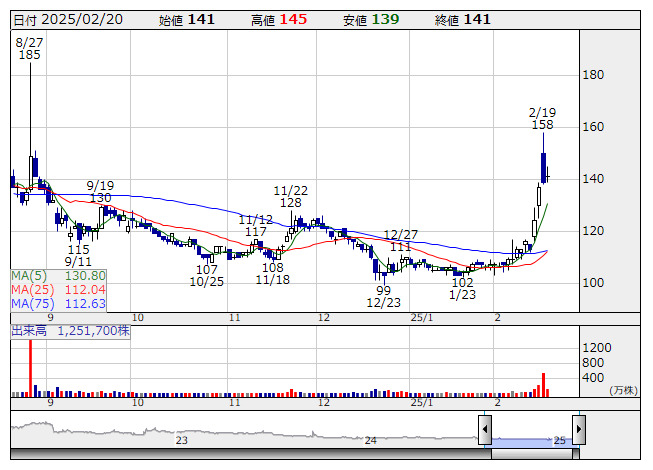Click the MA(5) 130.80 legend entry
Viewport: 653px width, 470px height.
pyautogui.click(x=58, y=276)
